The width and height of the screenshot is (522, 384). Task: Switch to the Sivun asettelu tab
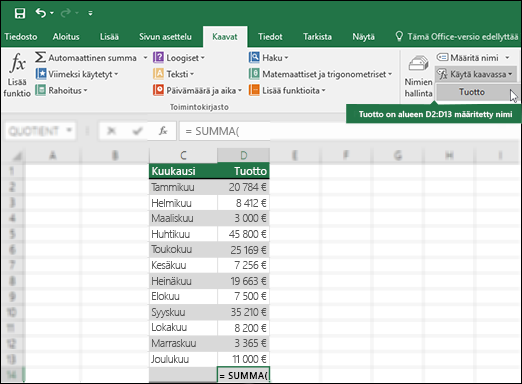tap(165, 37)
